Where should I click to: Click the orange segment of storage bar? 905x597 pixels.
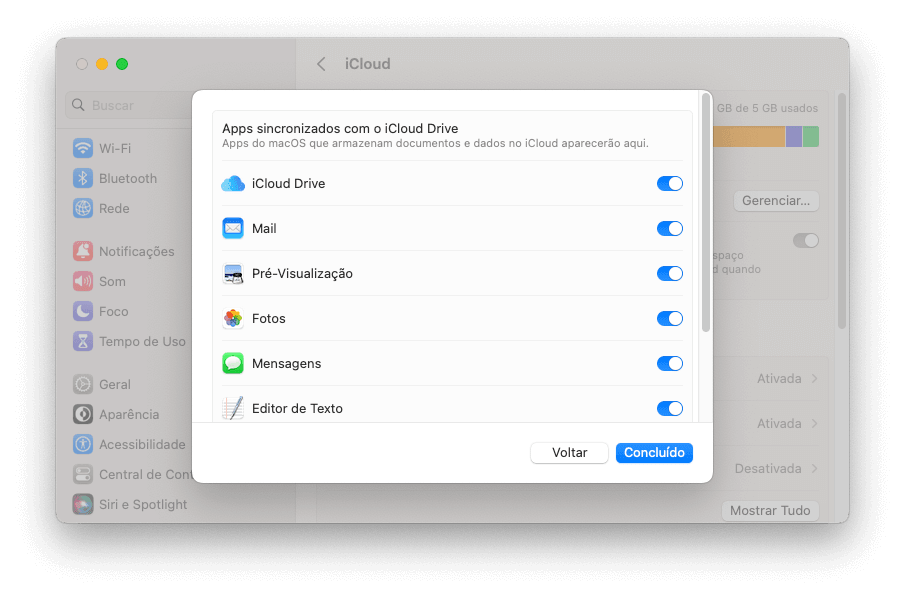749,137
